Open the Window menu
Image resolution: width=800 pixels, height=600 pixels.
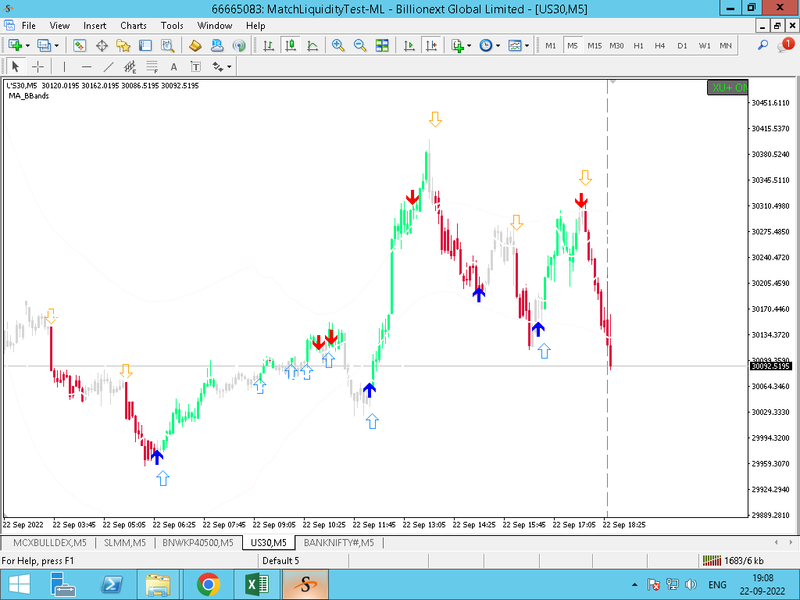pos(214,26)
